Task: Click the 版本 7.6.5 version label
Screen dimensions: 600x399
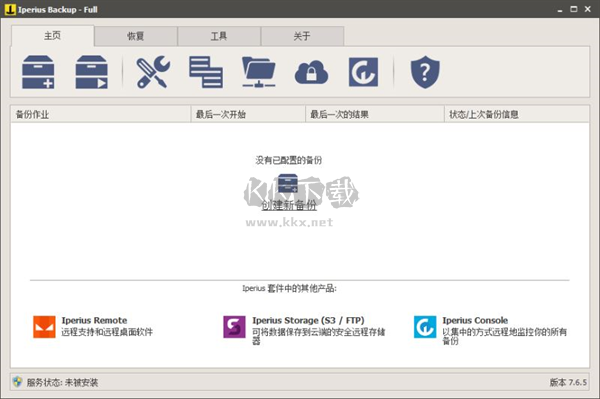Action: [568, 382]
